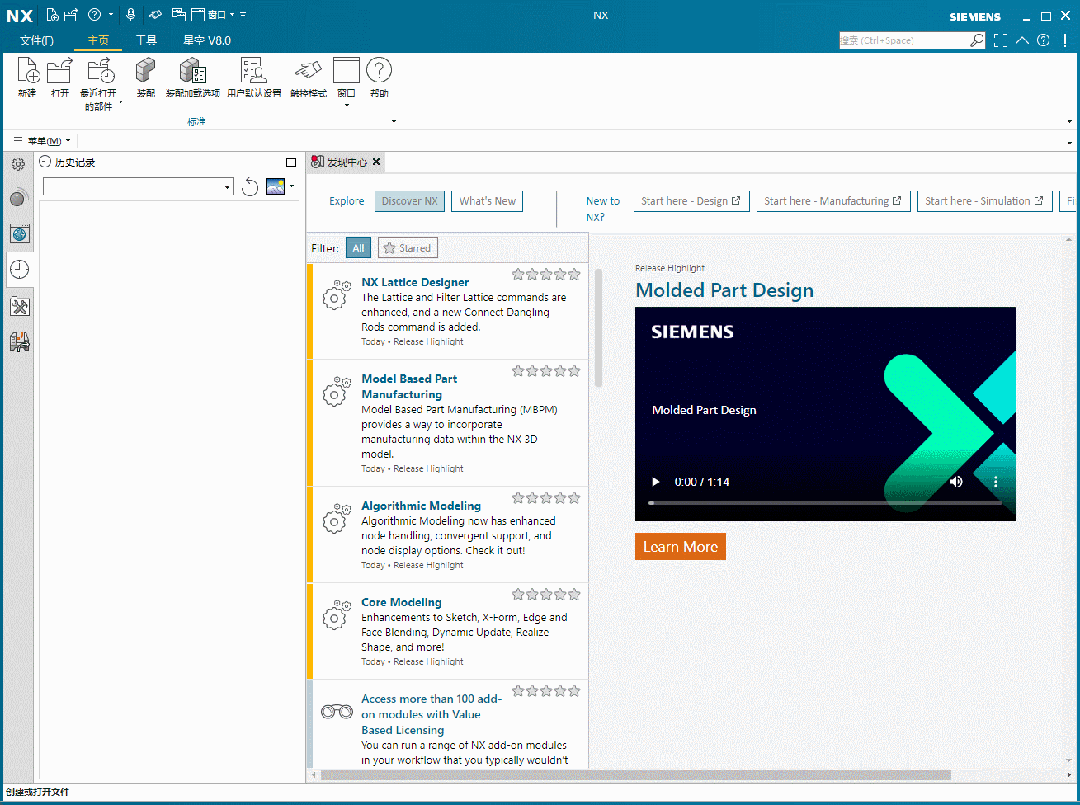Click the exclamation notification icon
This screenshot has width=1080, height=805.
(1065, 41)
